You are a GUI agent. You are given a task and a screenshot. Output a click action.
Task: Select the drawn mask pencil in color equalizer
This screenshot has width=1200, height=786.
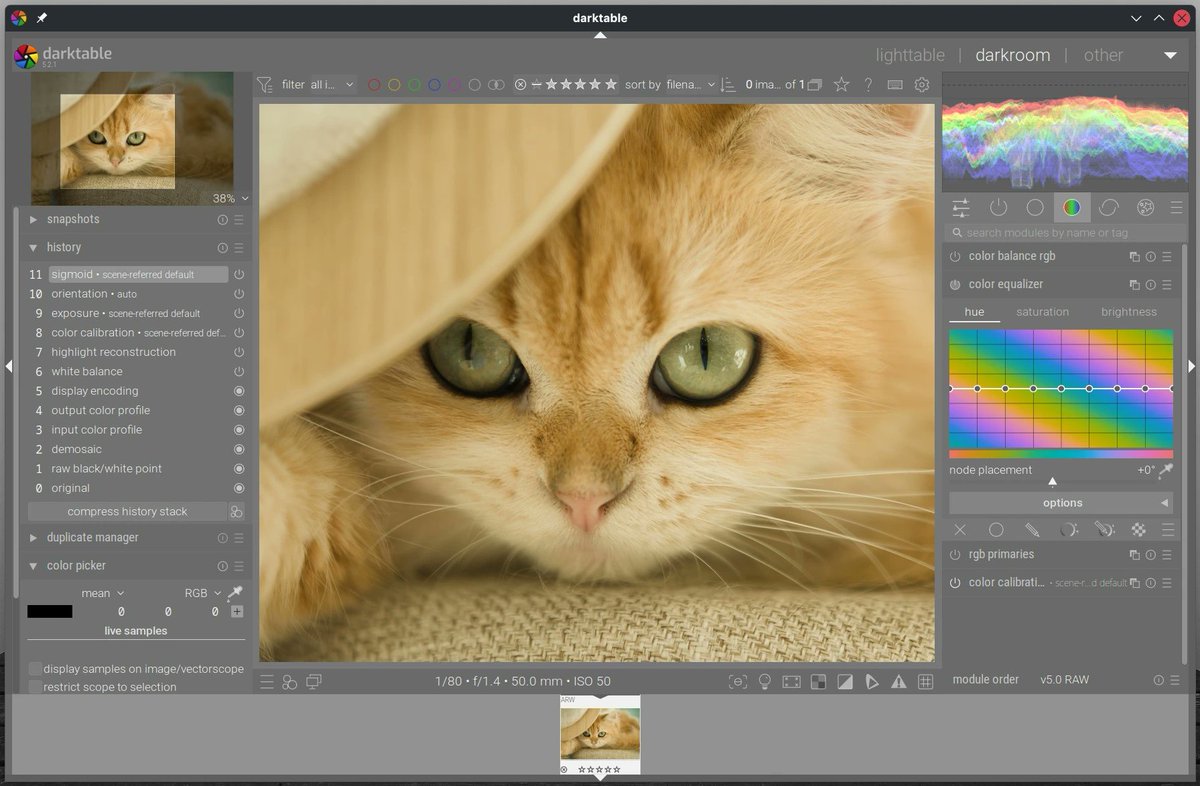pos(1032,529)
